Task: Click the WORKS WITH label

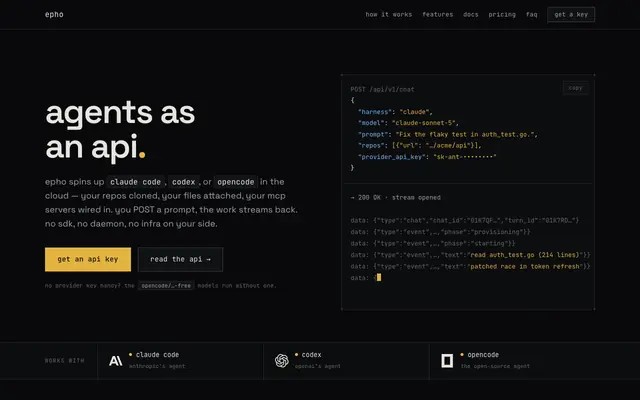Action: 64,361
